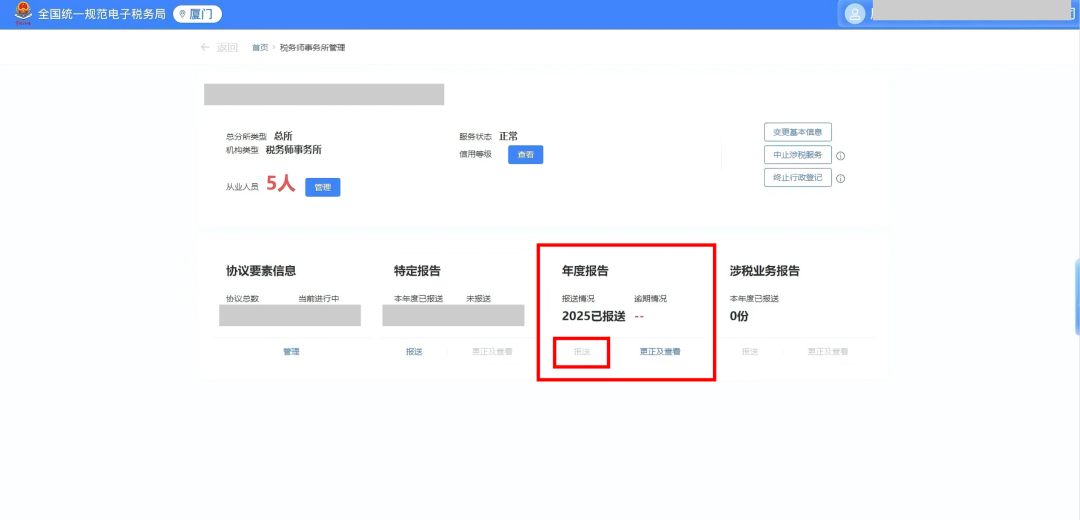Click info icon beside 中止涉税服务
The height and width of the screenshot is (520, 1080).
coord(840,156)
